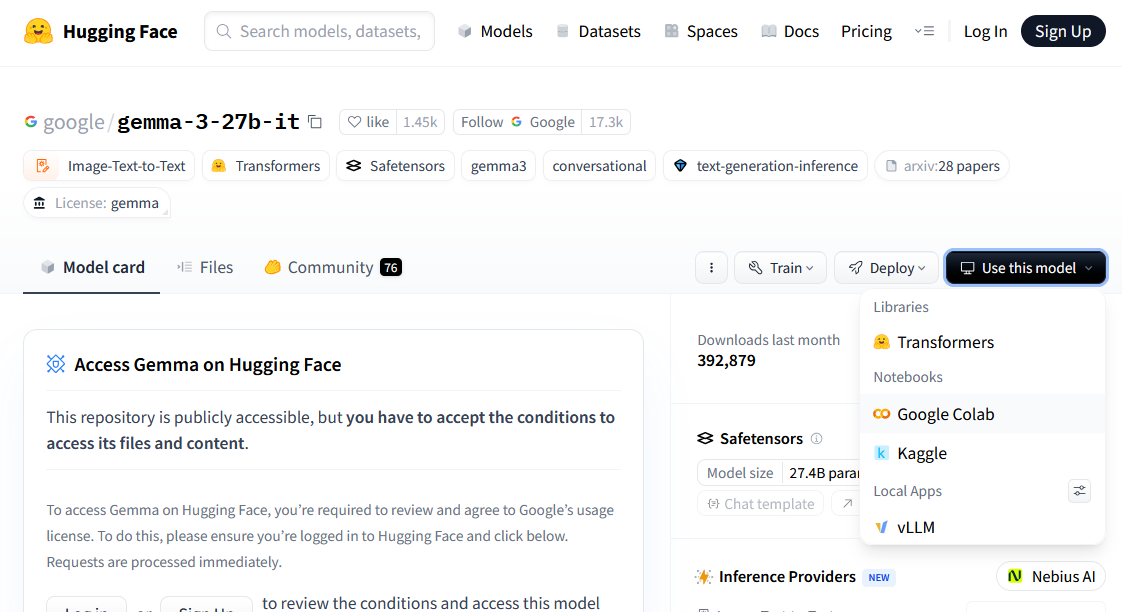Click the Sign Up button
Screen dimensions: 1122x612
click(x=1062, y=32)
